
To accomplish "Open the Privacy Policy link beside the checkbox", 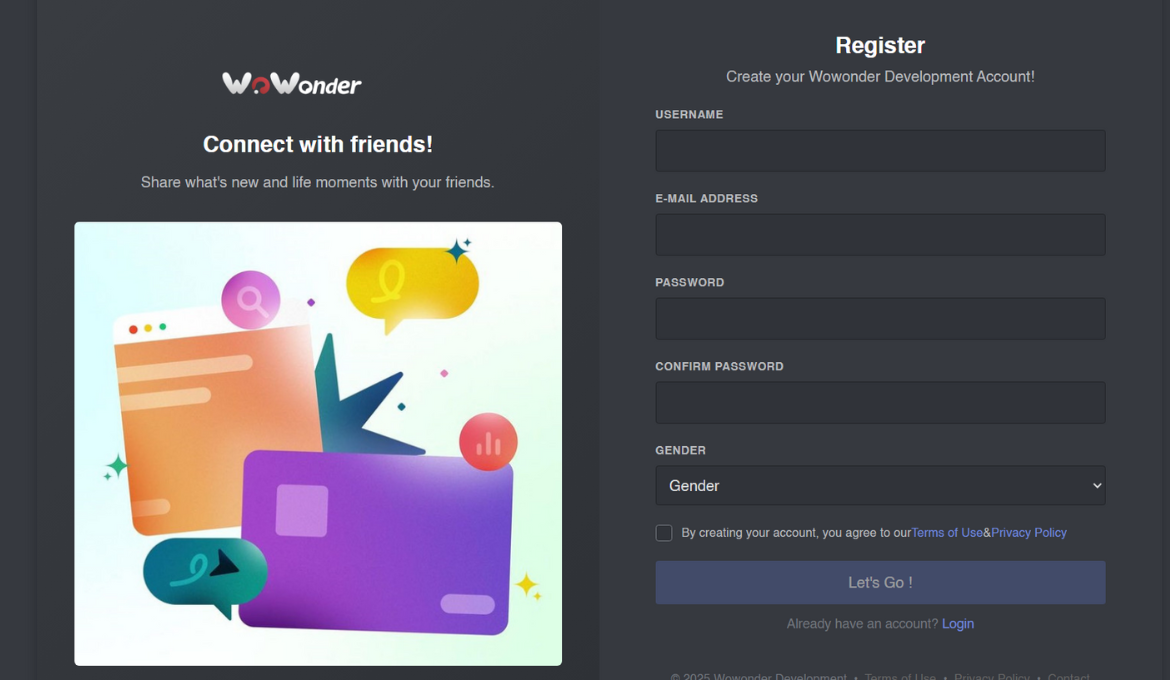I will [1029, 533].
